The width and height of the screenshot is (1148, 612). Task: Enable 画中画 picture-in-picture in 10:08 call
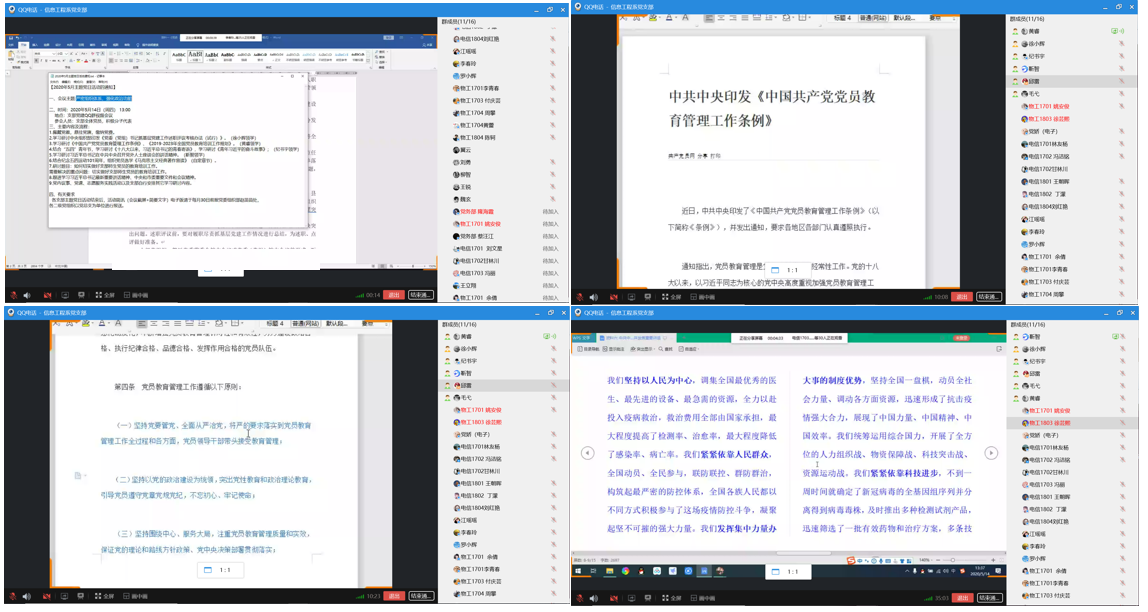tap(706, 297)
